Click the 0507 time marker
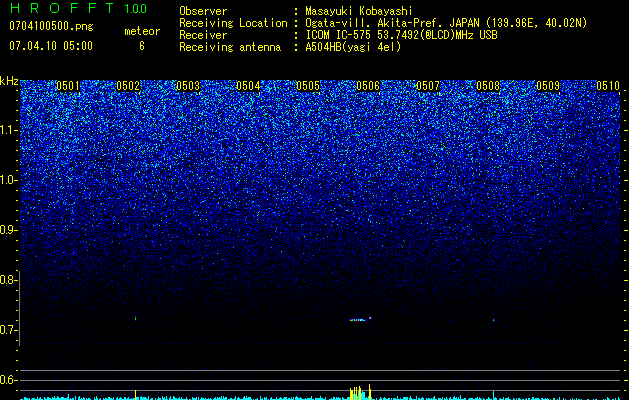The width and height of the screenshot is (629, 400). [428, 86]
